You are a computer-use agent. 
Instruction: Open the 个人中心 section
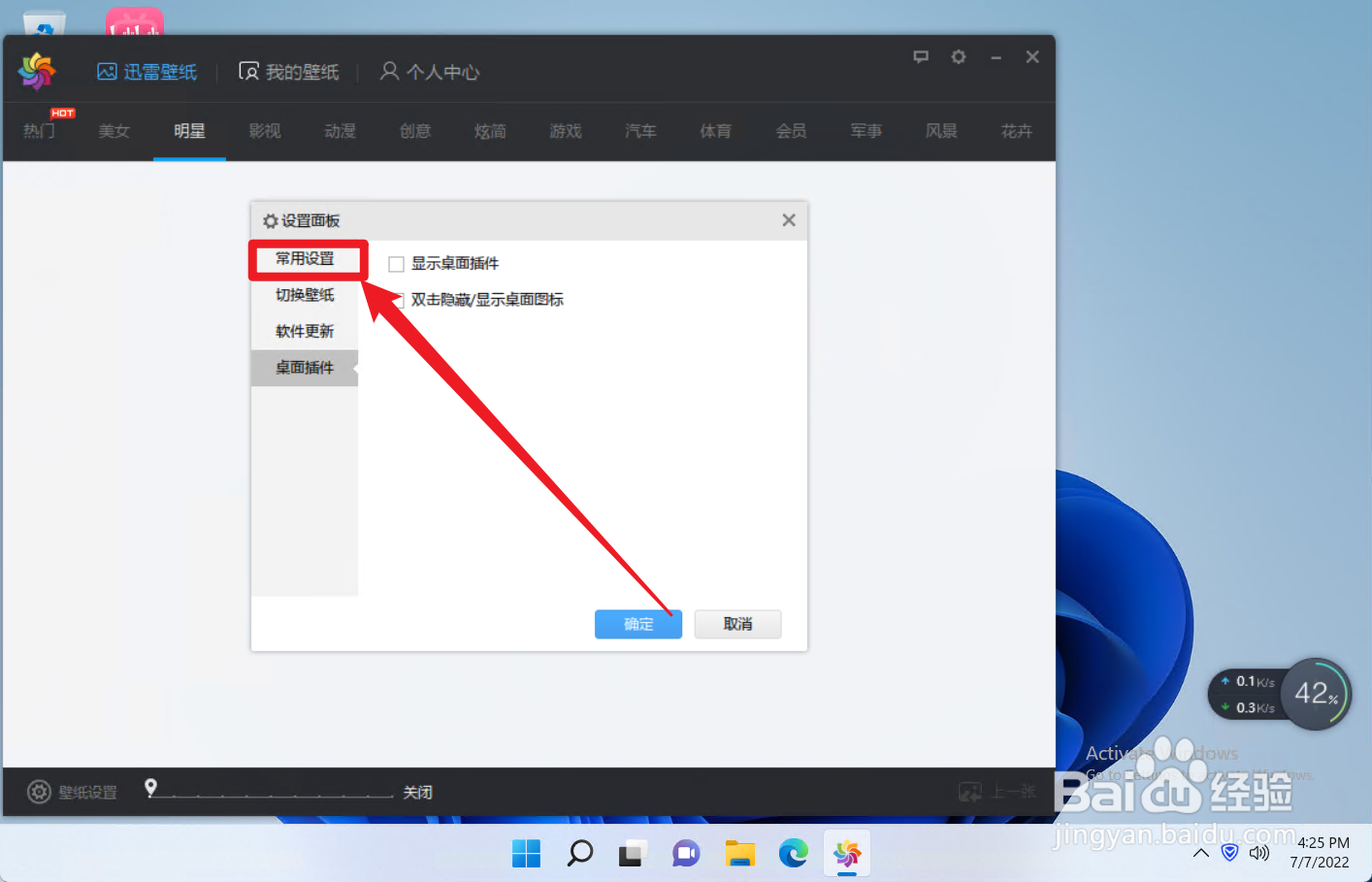430,72
